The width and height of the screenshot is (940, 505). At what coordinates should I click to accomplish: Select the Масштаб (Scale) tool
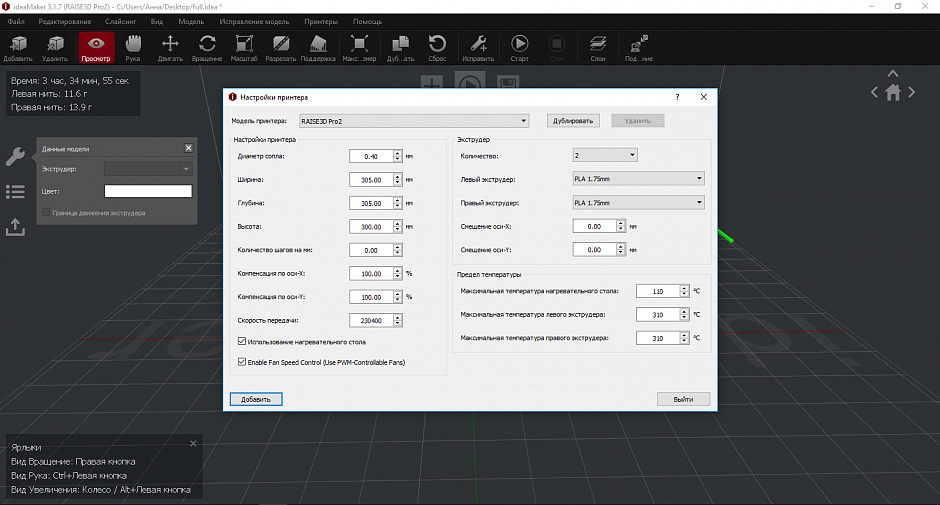[x=244, y=48]
